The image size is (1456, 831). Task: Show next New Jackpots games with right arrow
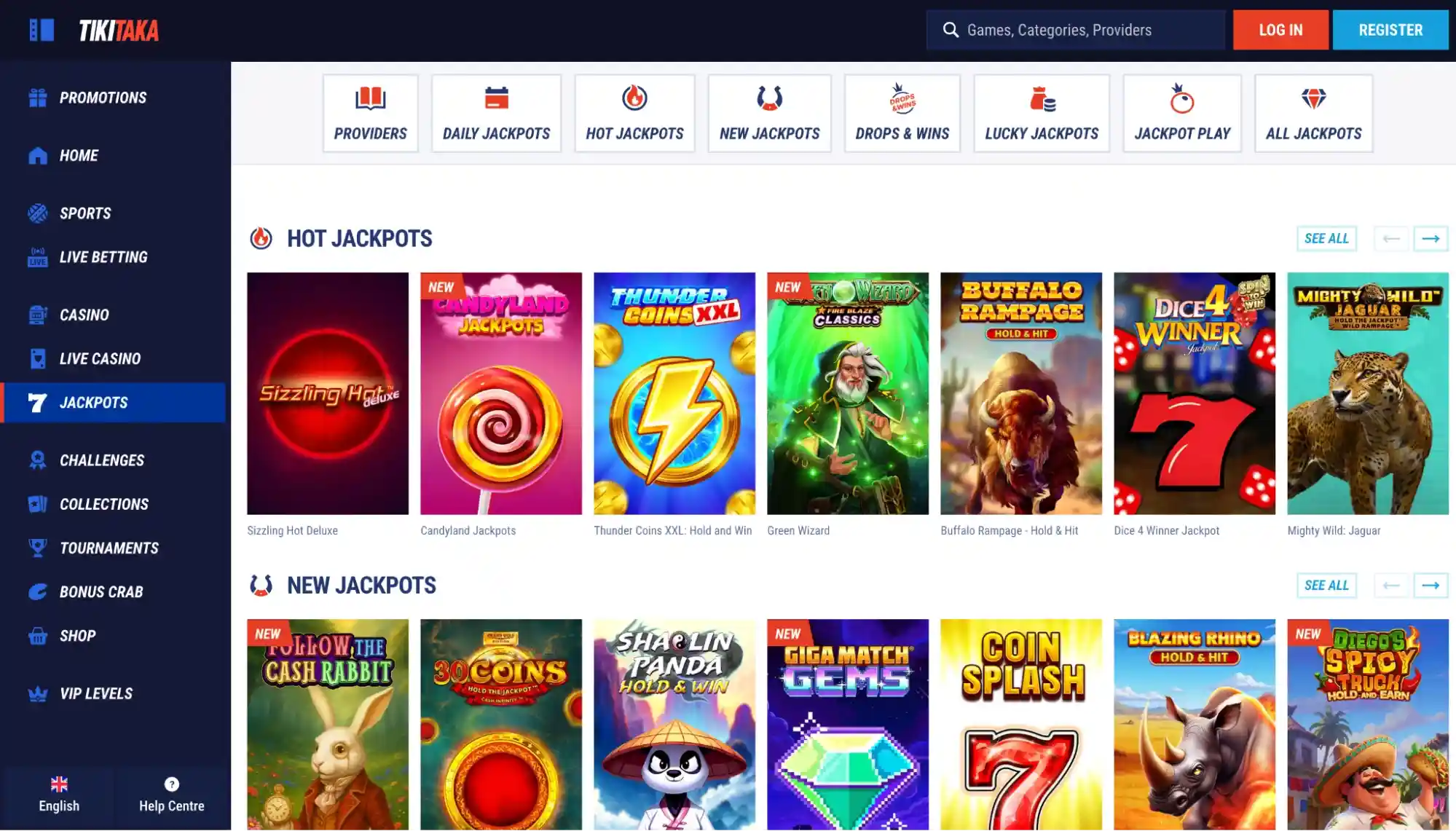[x=1431, y=585]
